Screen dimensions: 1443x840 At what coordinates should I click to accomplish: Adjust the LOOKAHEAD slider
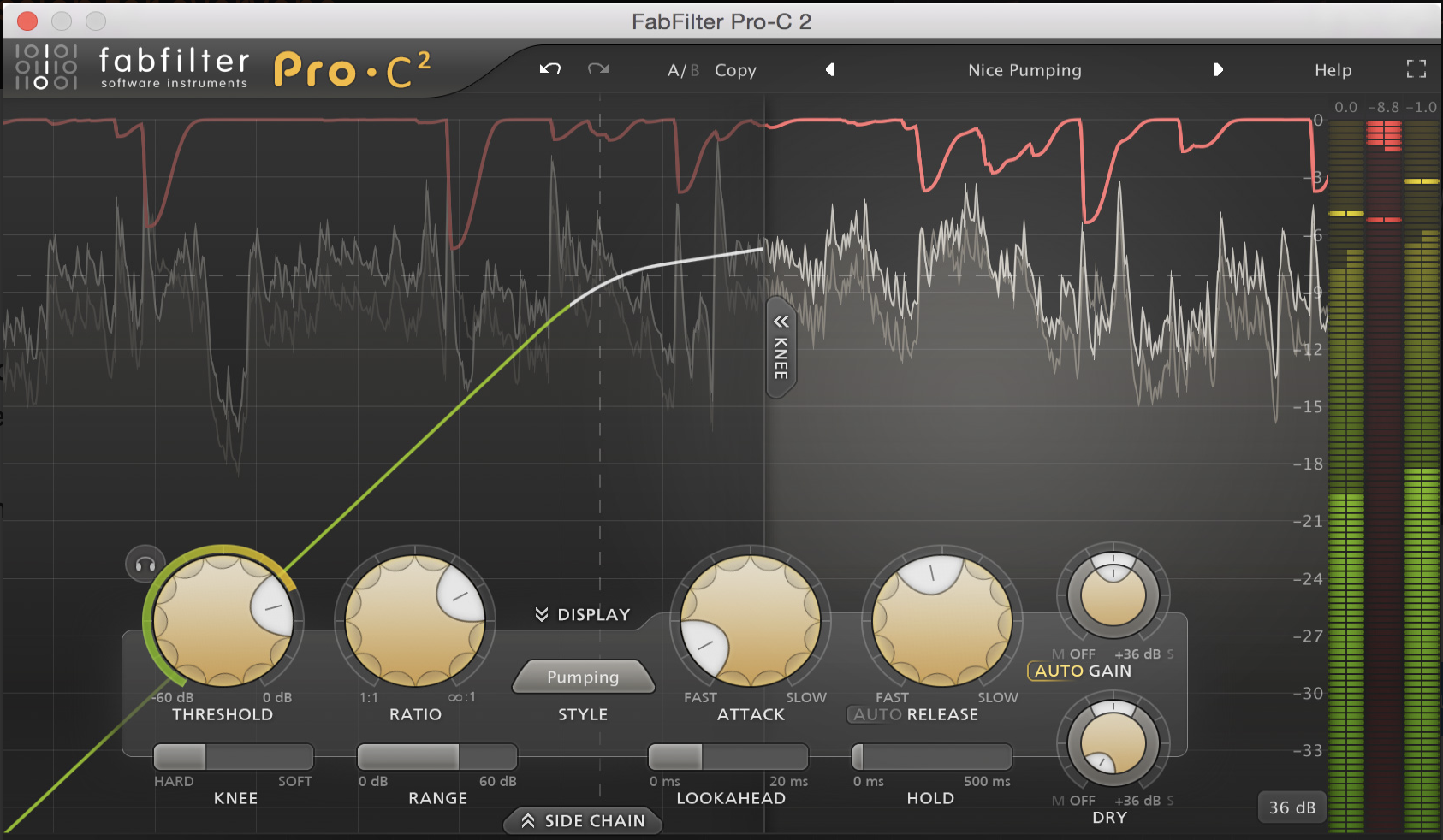tap(728, 757)
